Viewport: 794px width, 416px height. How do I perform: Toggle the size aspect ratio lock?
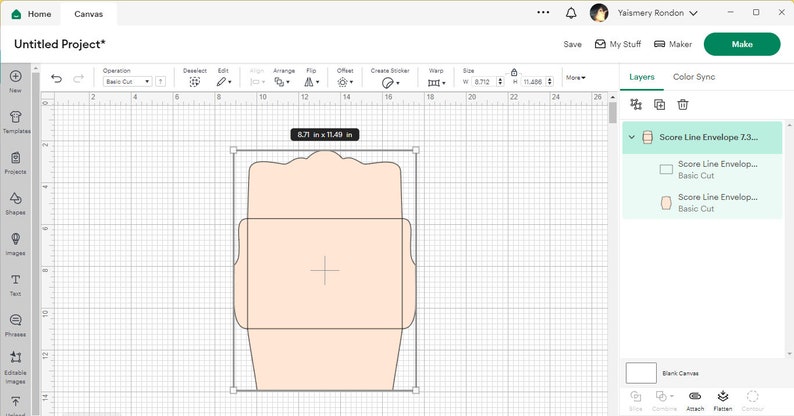[x=513, y=72]
